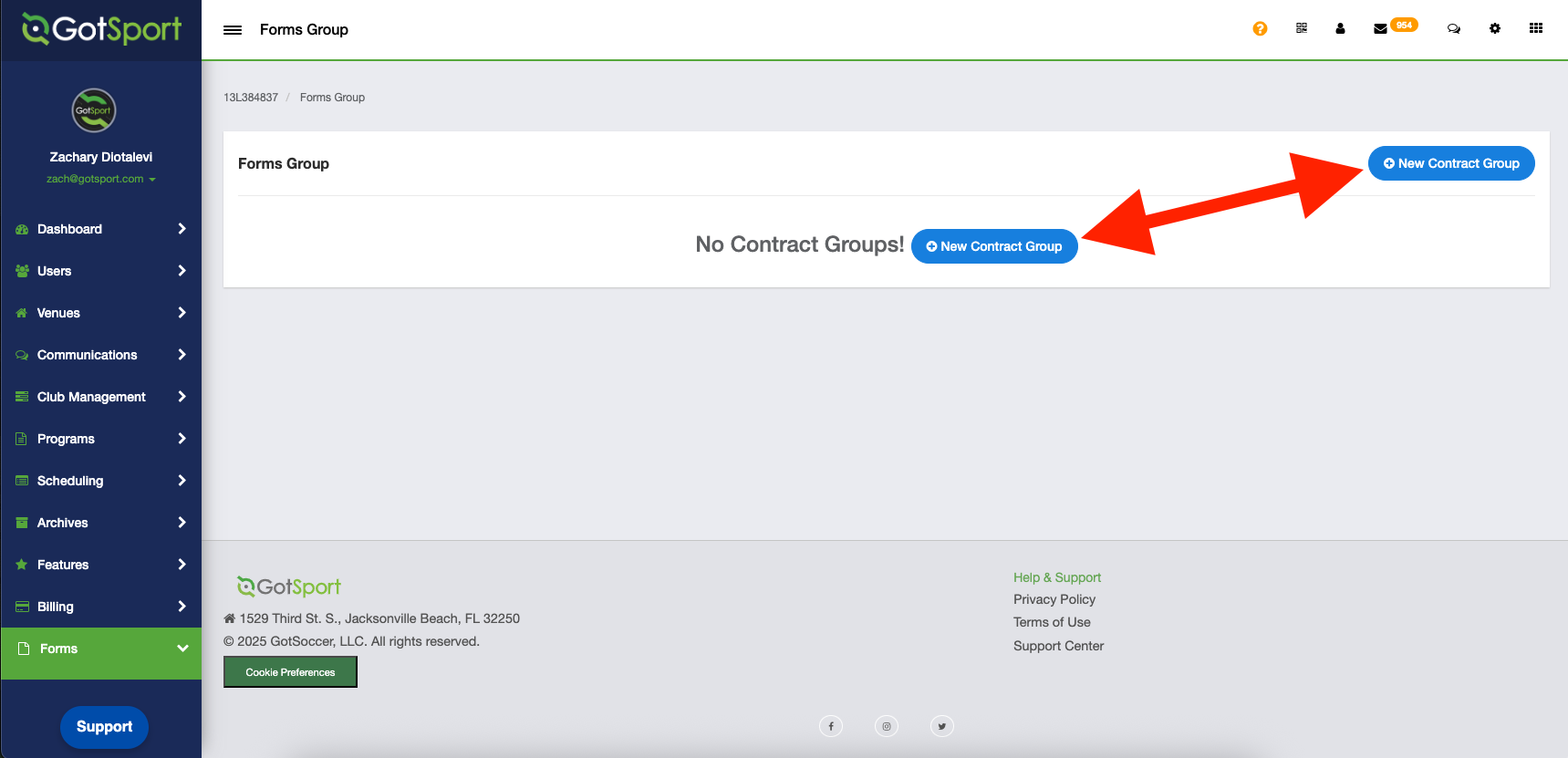
Task: Expand the Communications chevron
Action: click(182, 355)
